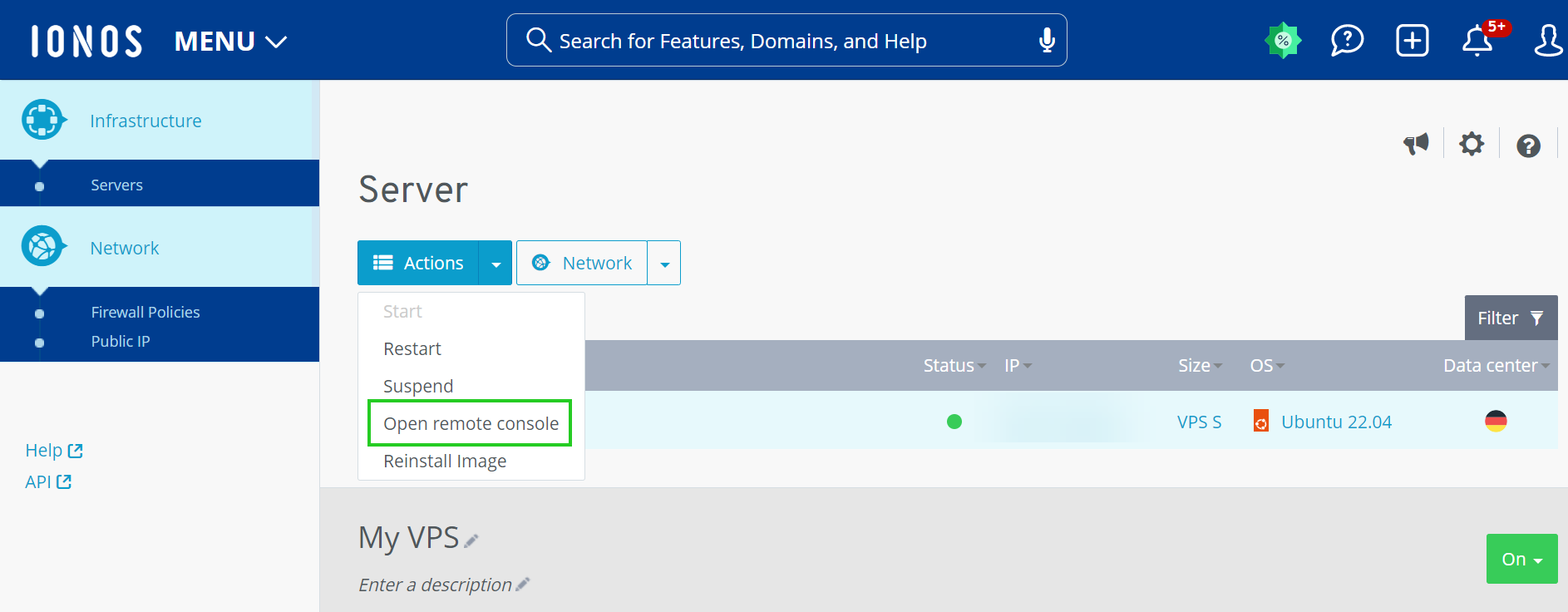Click the microphone voice search icon
The height and width of the screenshot is (612, 1568).
[1047, 40]
